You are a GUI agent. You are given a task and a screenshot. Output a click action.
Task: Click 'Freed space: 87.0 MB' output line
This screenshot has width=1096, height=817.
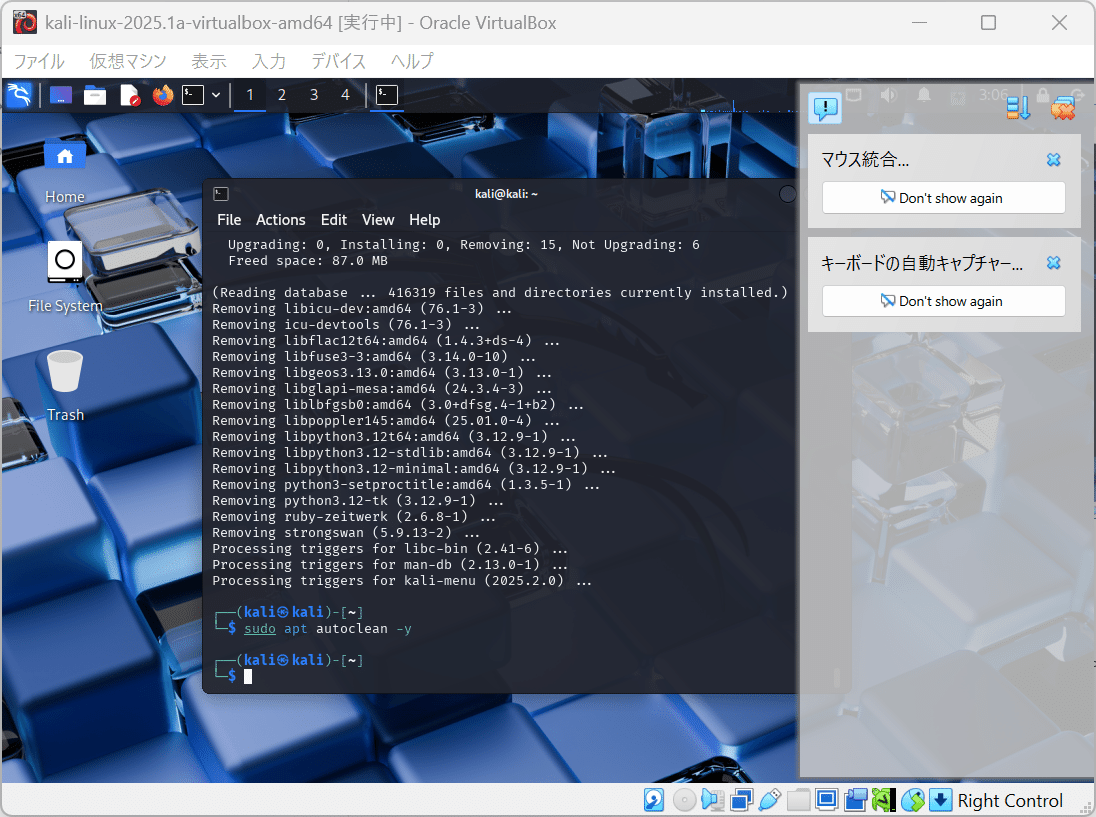(x=308, y=261)
